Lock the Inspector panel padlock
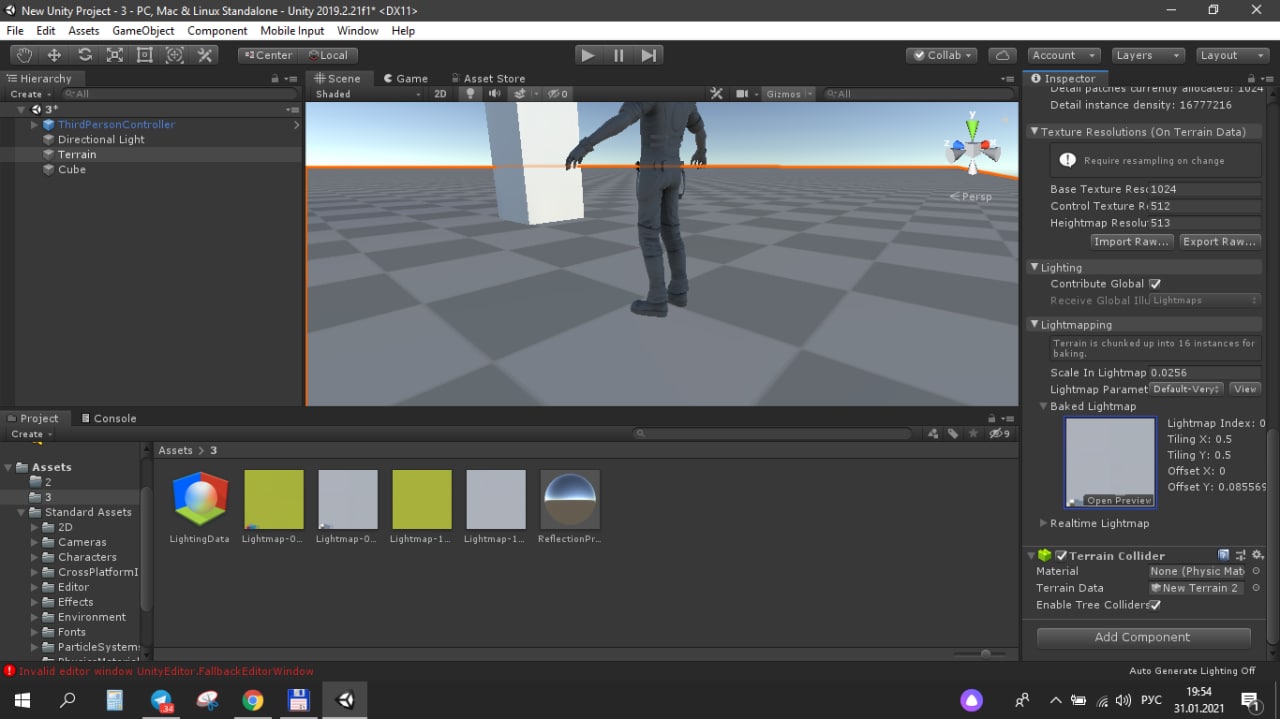Image resolution: width=1280 pixels, height=719 pixels. tap(1249, 78)
